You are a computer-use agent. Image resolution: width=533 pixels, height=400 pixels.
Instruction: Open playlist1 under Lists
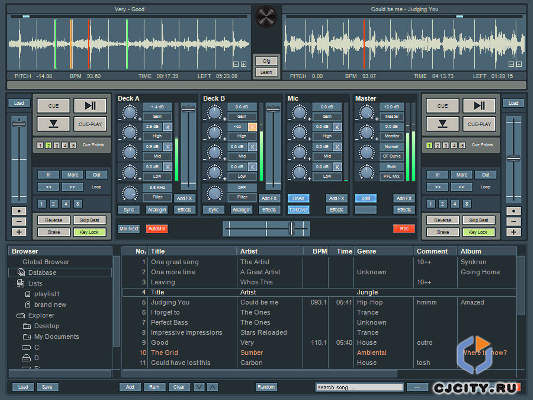pyautogui.click(x=47, y=294)
